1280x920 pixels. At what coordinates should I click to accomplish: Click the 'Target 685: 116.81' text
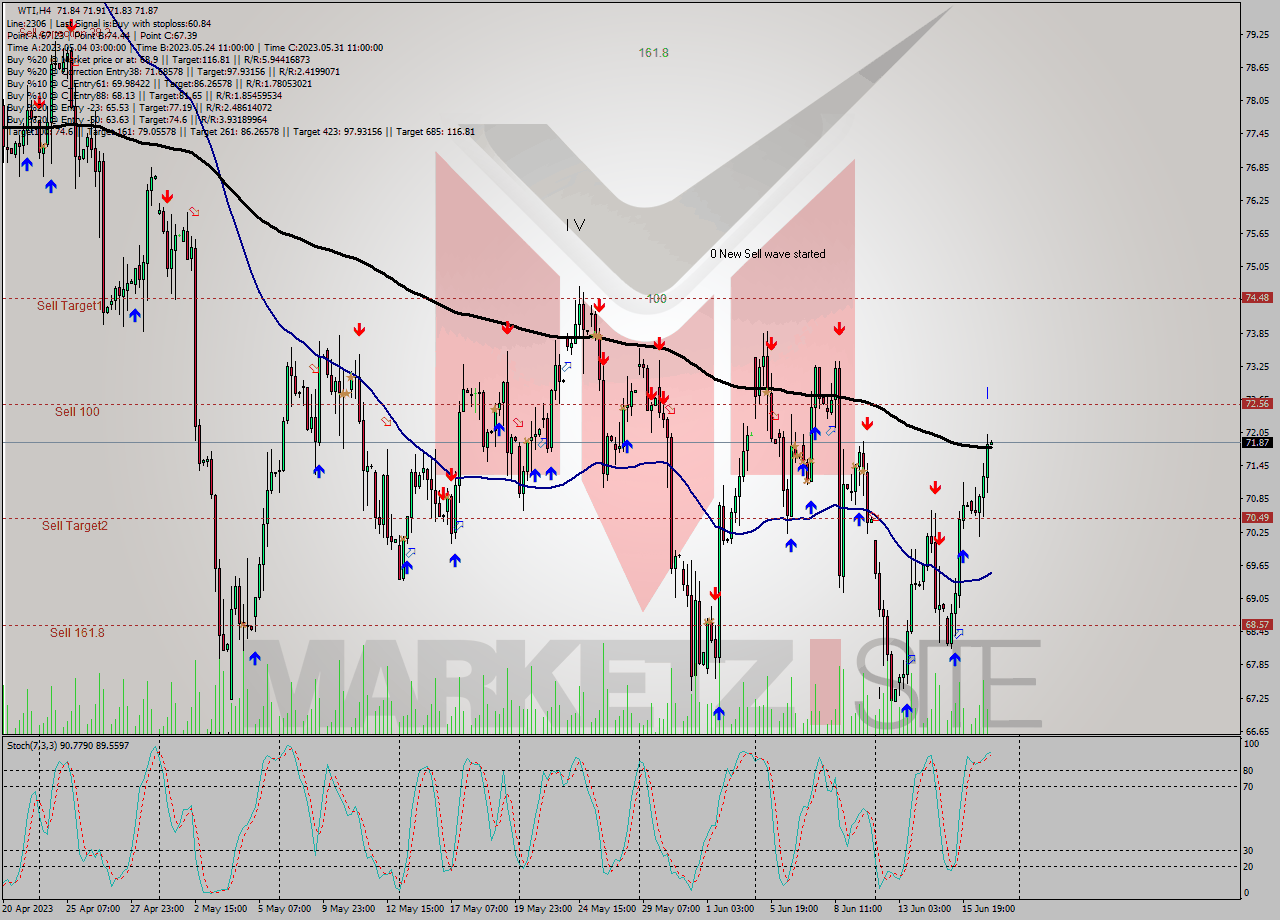pos(435,131)
